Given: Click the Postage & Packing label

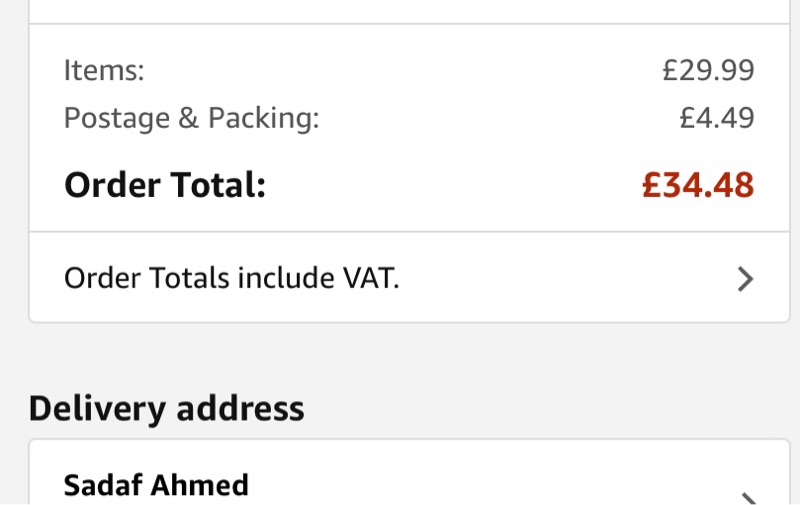Looking at the screenshot, I should tap(191, 118).
